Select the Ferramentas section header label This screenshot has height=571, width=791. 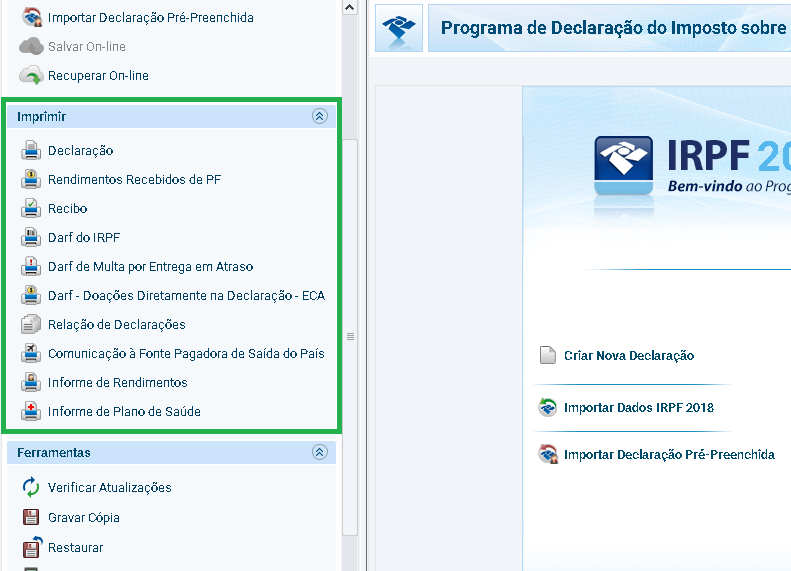(53, 452)
